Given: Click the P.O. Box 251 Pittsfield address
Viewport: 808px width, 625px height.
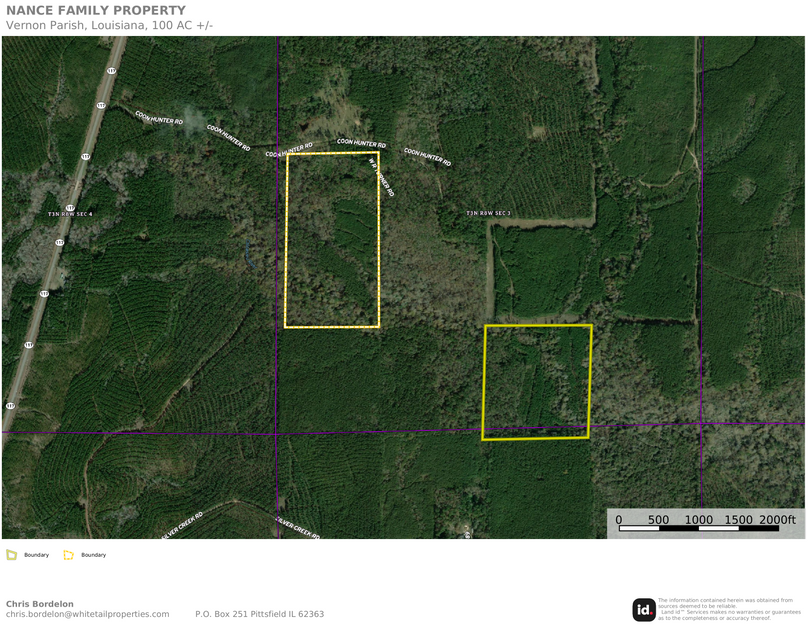Looking at the screenshot, I should pos(259,614).
